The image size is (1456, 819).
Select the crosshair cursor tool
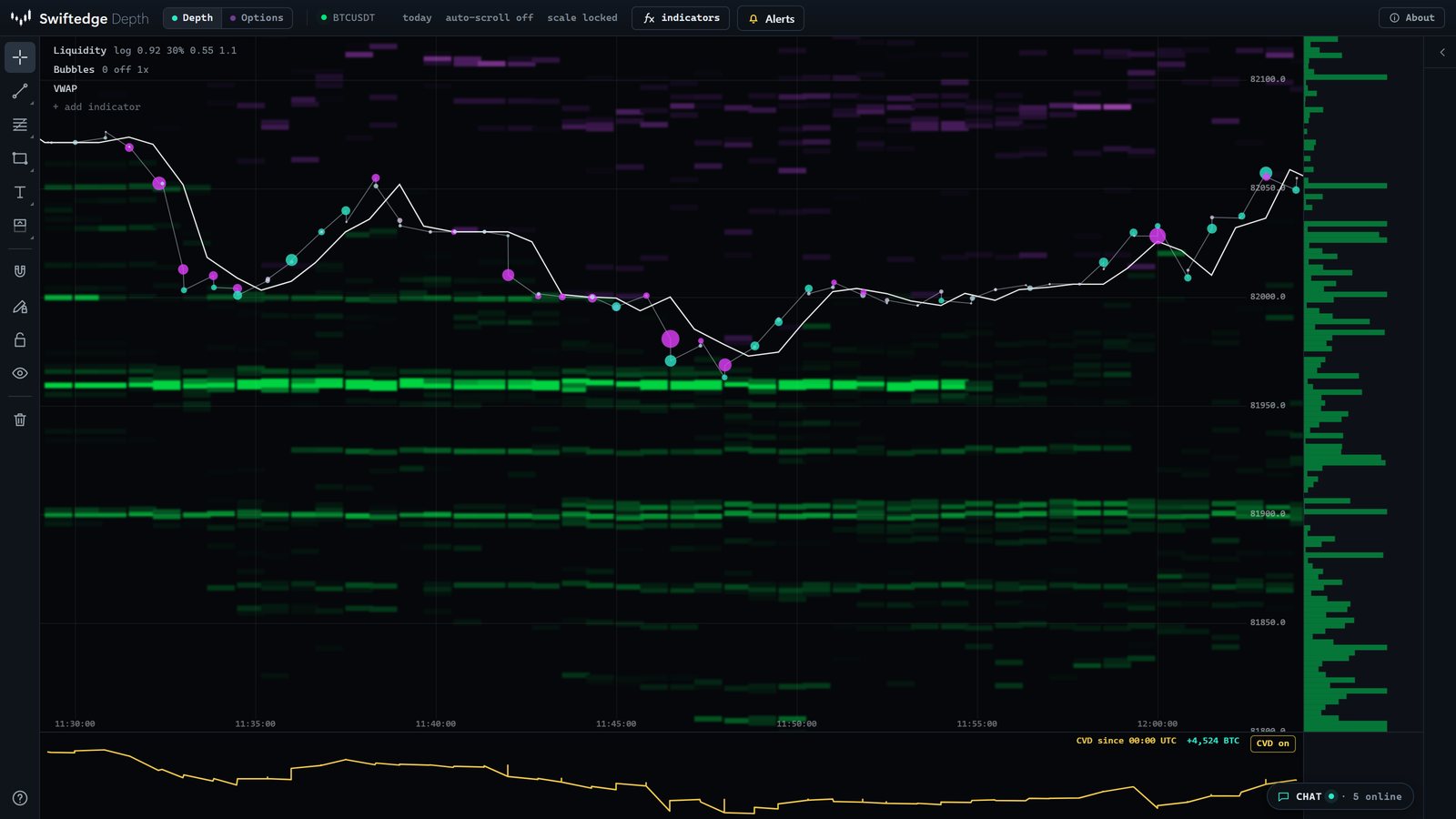point(20,57)
